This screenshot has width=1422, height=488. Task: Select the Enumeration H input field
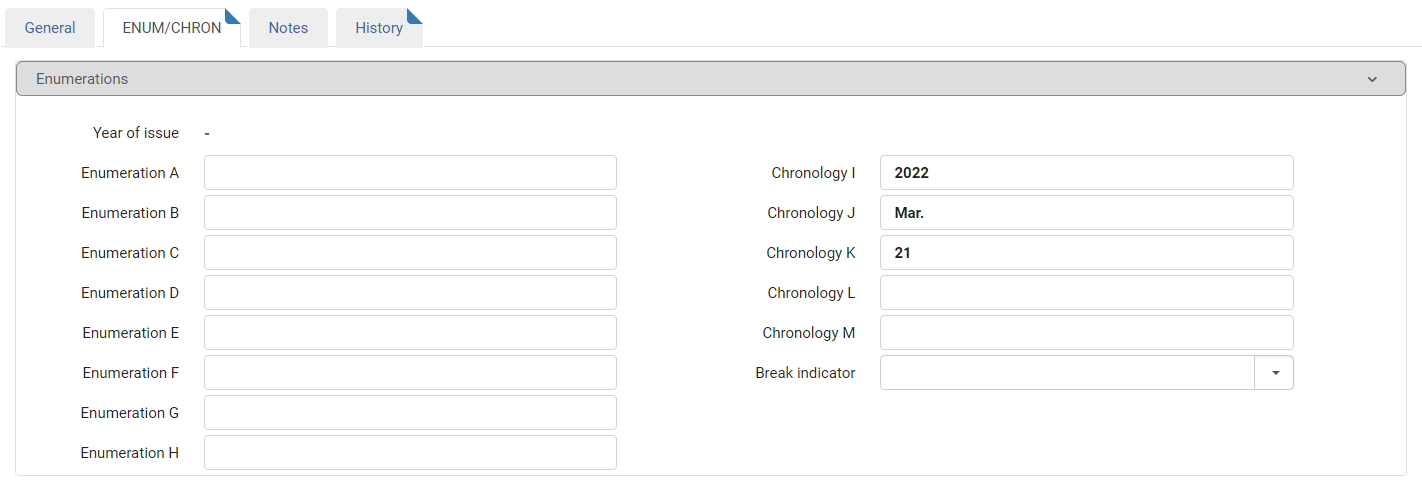coord(410,453)
